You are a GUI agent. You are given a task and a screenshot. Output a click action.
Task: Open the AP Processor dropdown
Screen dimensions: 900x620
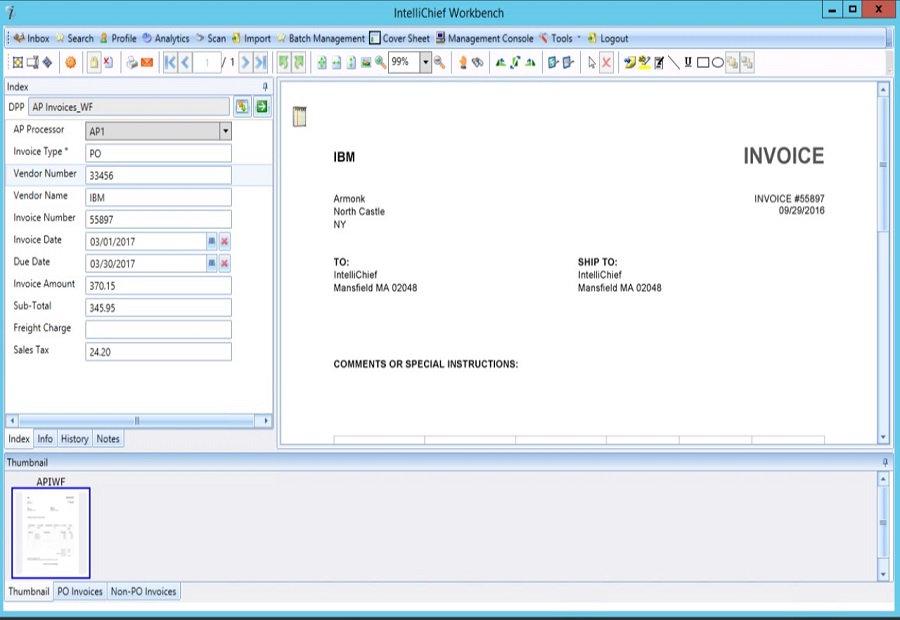click(x=226, y=131)
